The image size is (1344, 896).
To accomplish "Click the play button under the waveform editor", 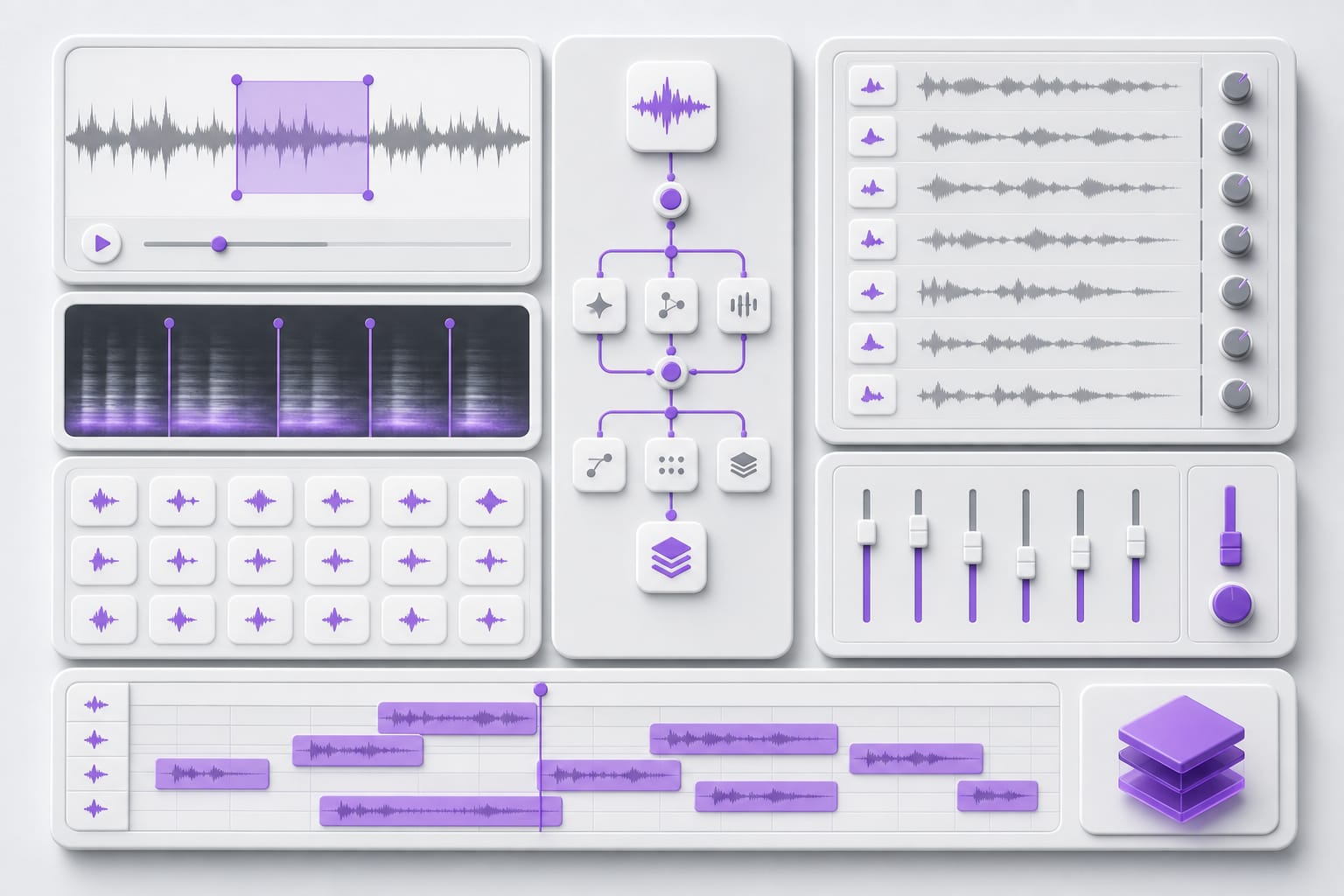I will (x=101, y=243).
